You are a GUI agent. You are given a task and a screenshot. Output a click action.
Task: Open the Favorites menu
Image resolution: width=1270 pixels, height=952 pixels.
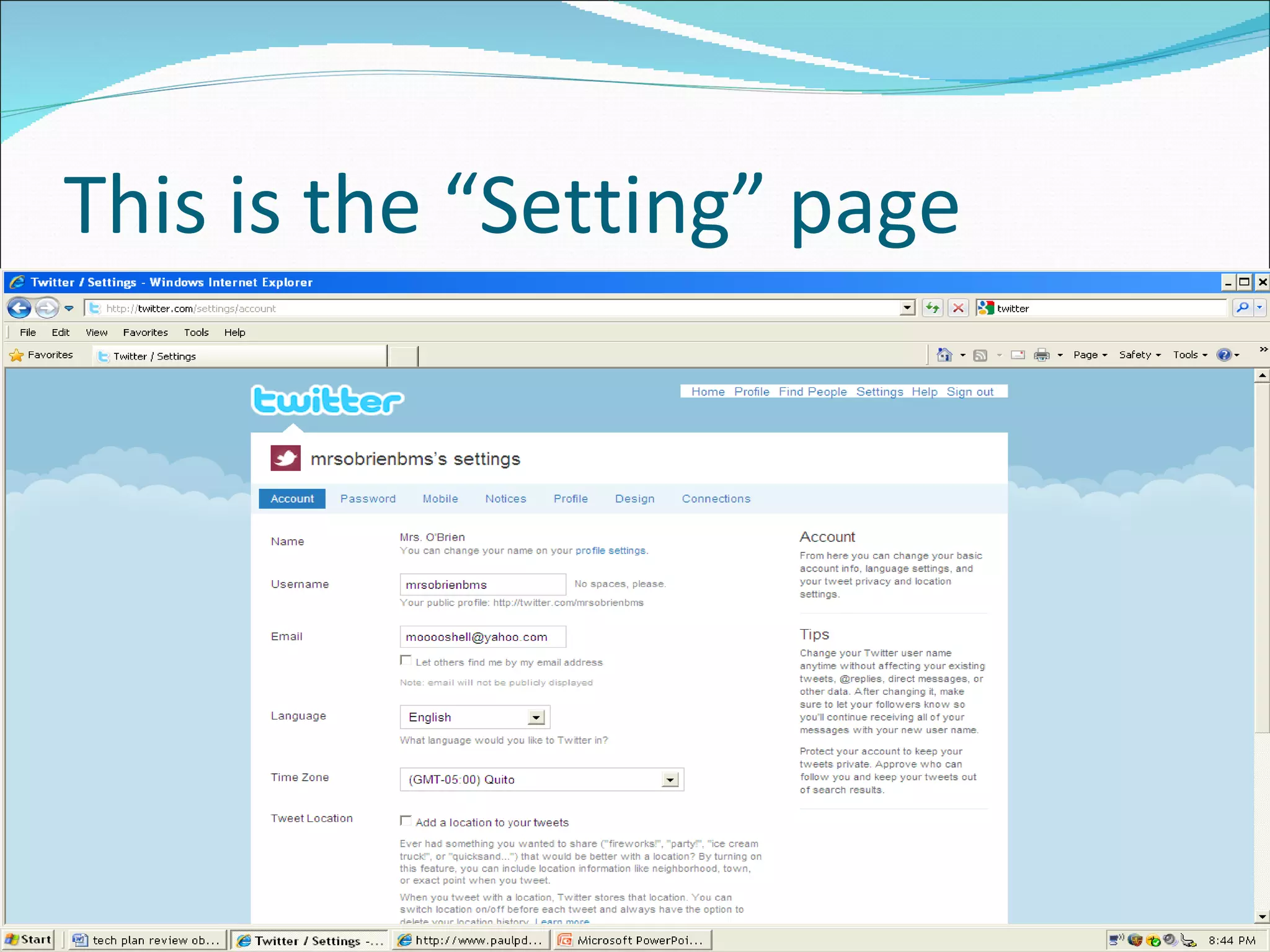[145, 332]
